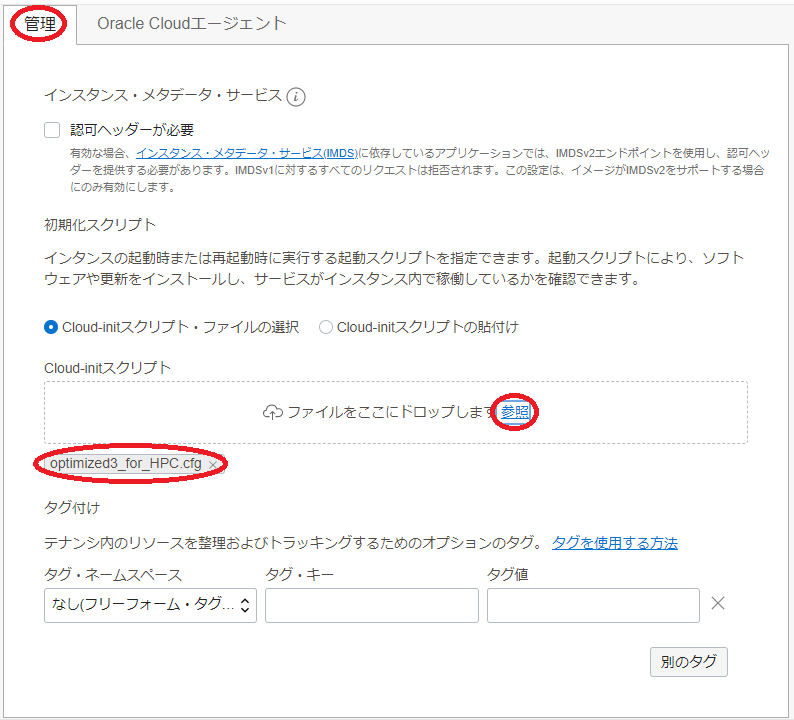Image resolution: width=794 pixels, height=720 pixels.
Task: Click the 認可ヘッダーが必要 label text
Action: (x=132, y=130)
